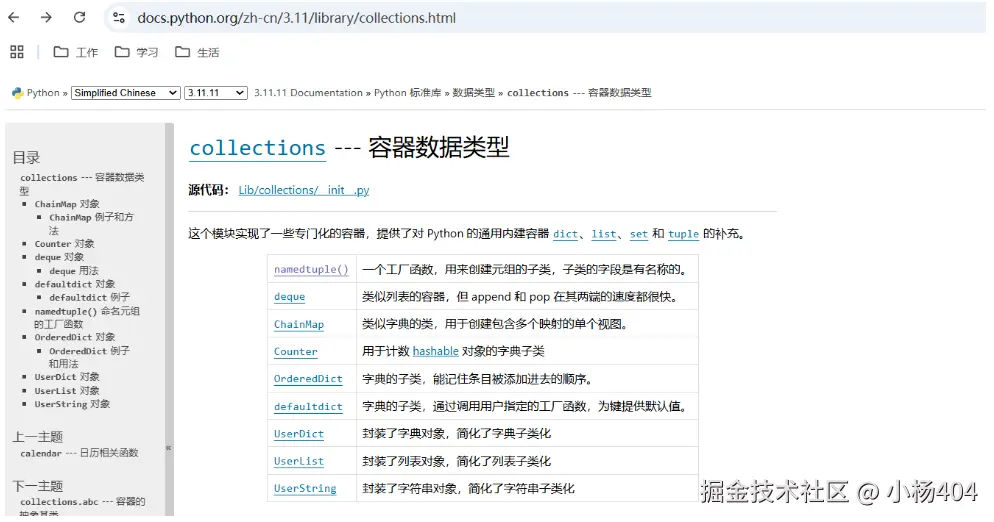This screenshot has width=994, height=522.
Task: Jump to UserList 对象 in sidebar
Action: point(67,391)
